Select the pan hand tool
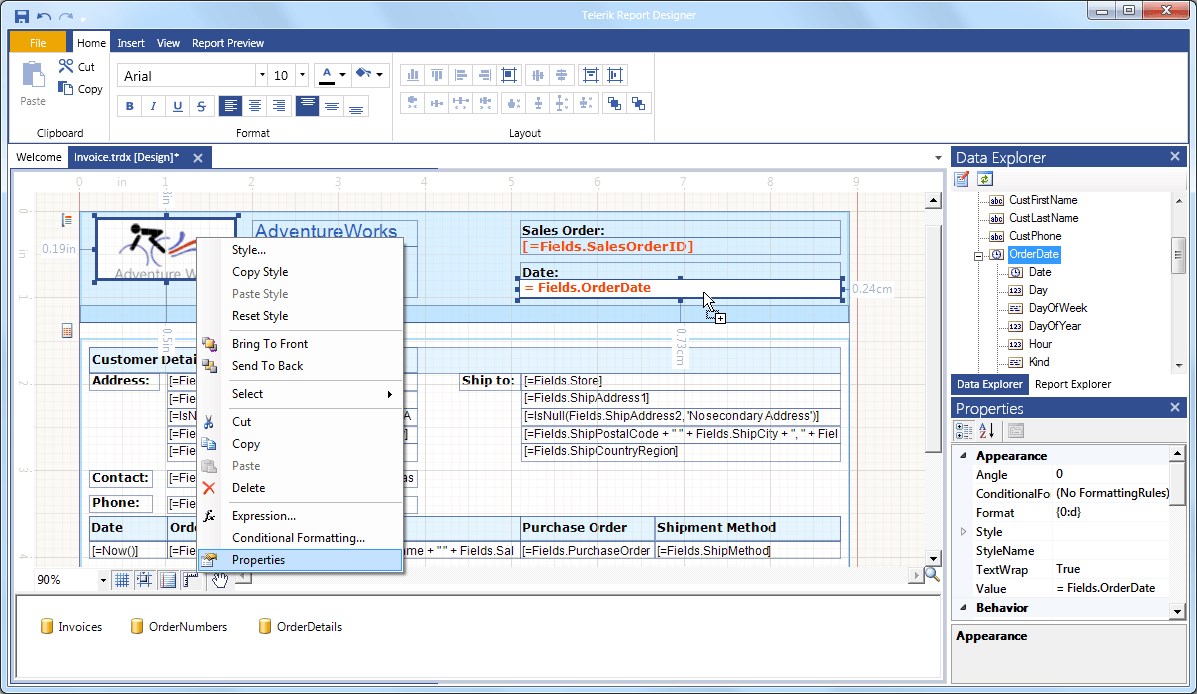This screenshot has height=694, width=1197. 220,580
